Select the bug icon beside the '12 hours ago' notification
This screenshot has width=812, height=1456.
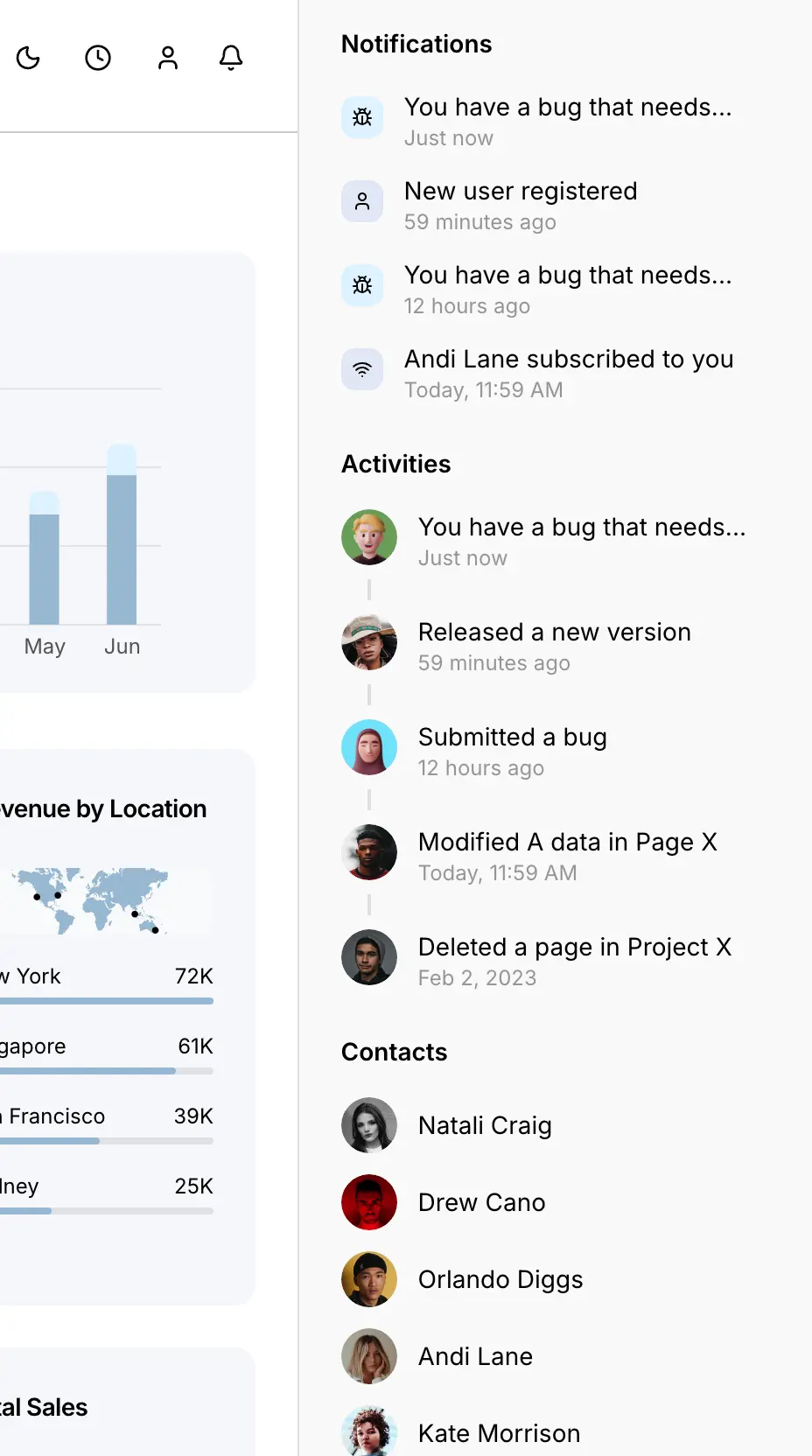pyautogui.click(x=362, y=285)
